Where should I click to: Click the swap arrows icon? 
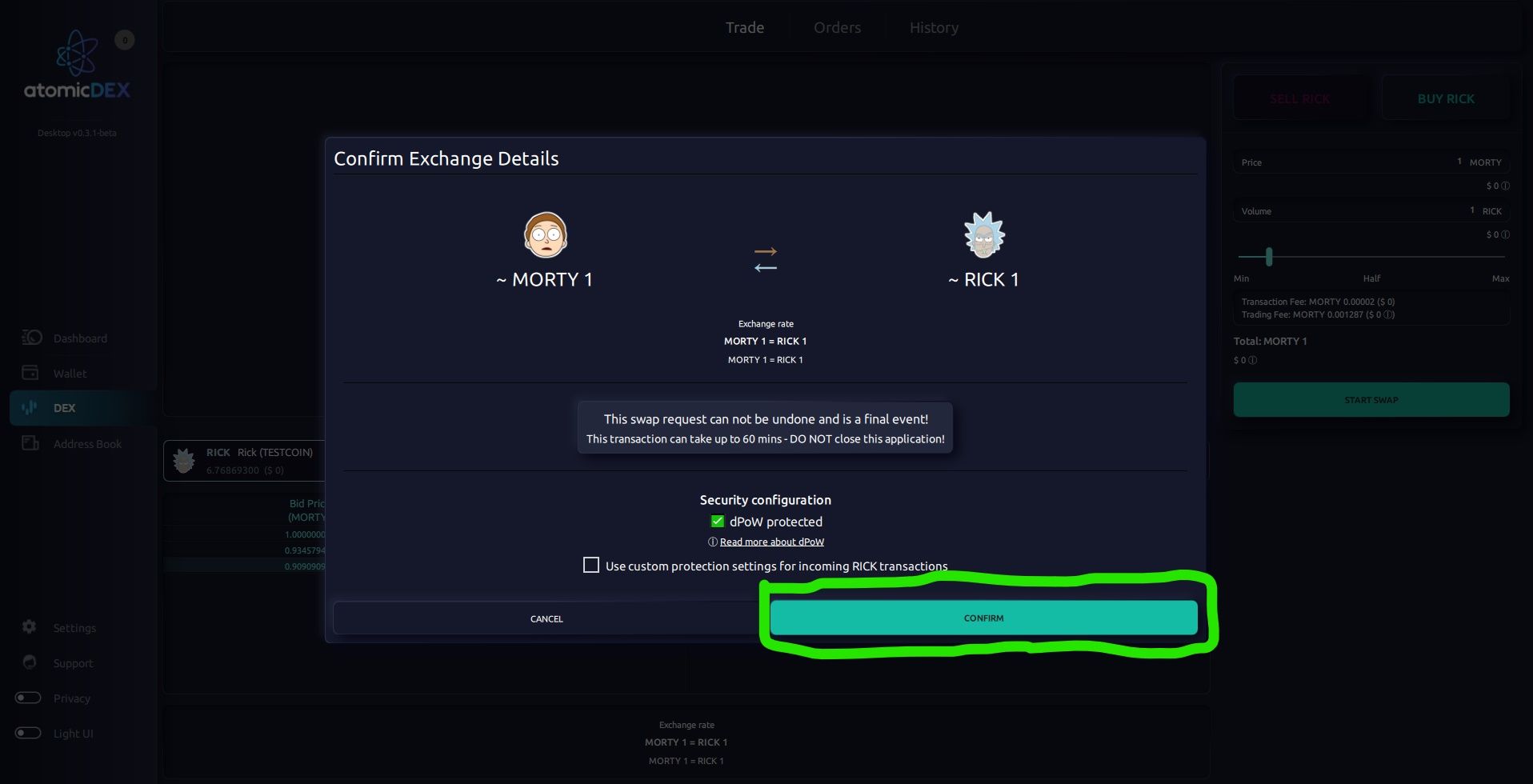point(766,259)
